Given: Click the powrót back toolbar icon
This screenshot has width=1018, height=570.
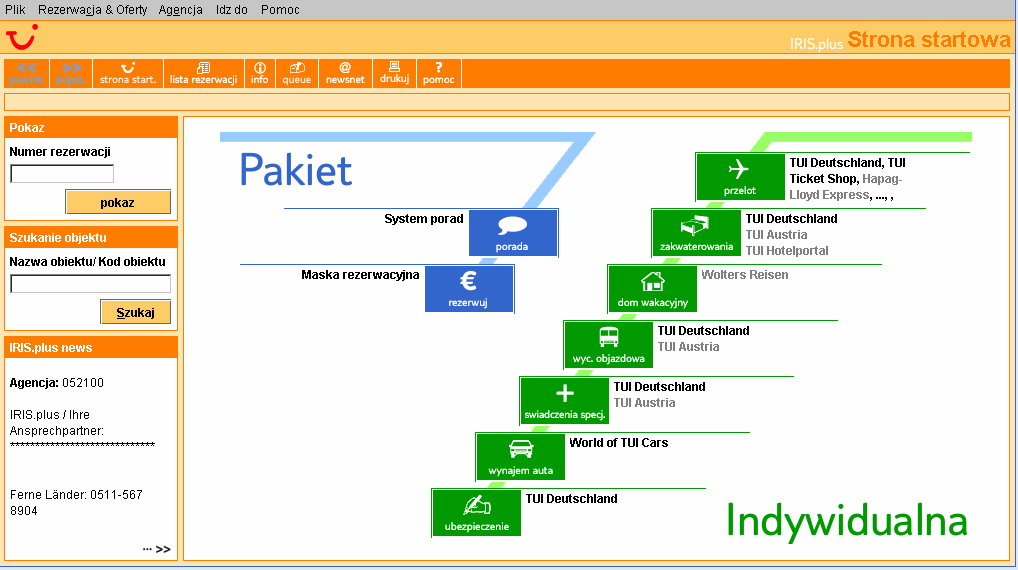Looking at the screenshot, I should 27,73.
